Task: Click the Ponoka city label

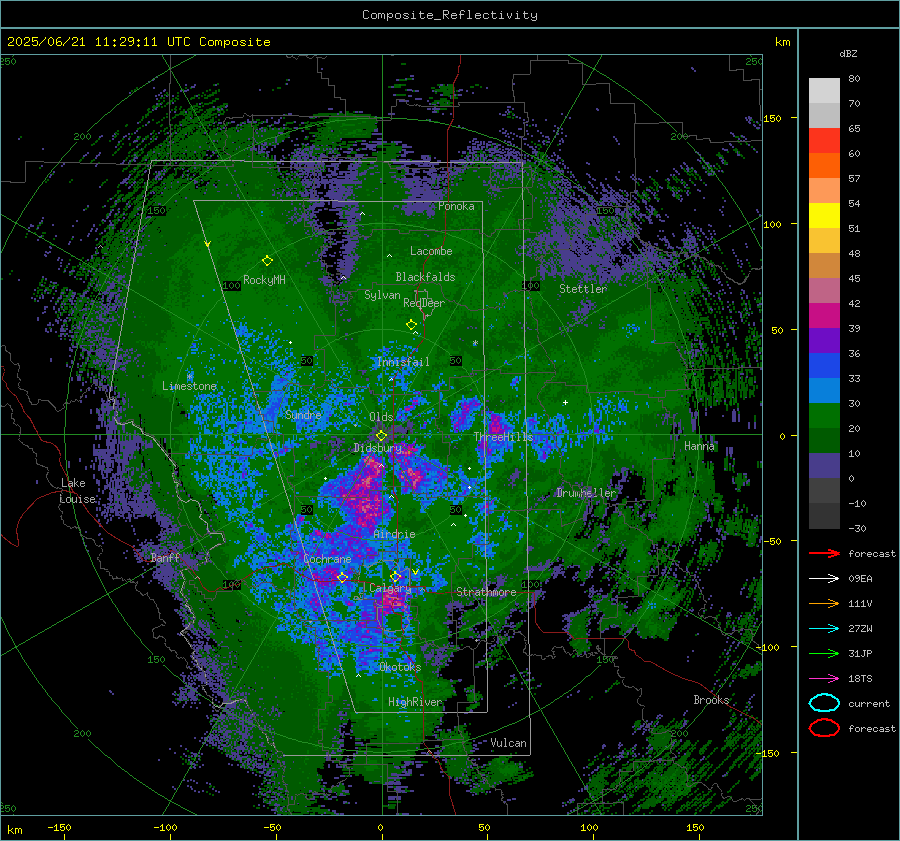Action: (456, 206)
